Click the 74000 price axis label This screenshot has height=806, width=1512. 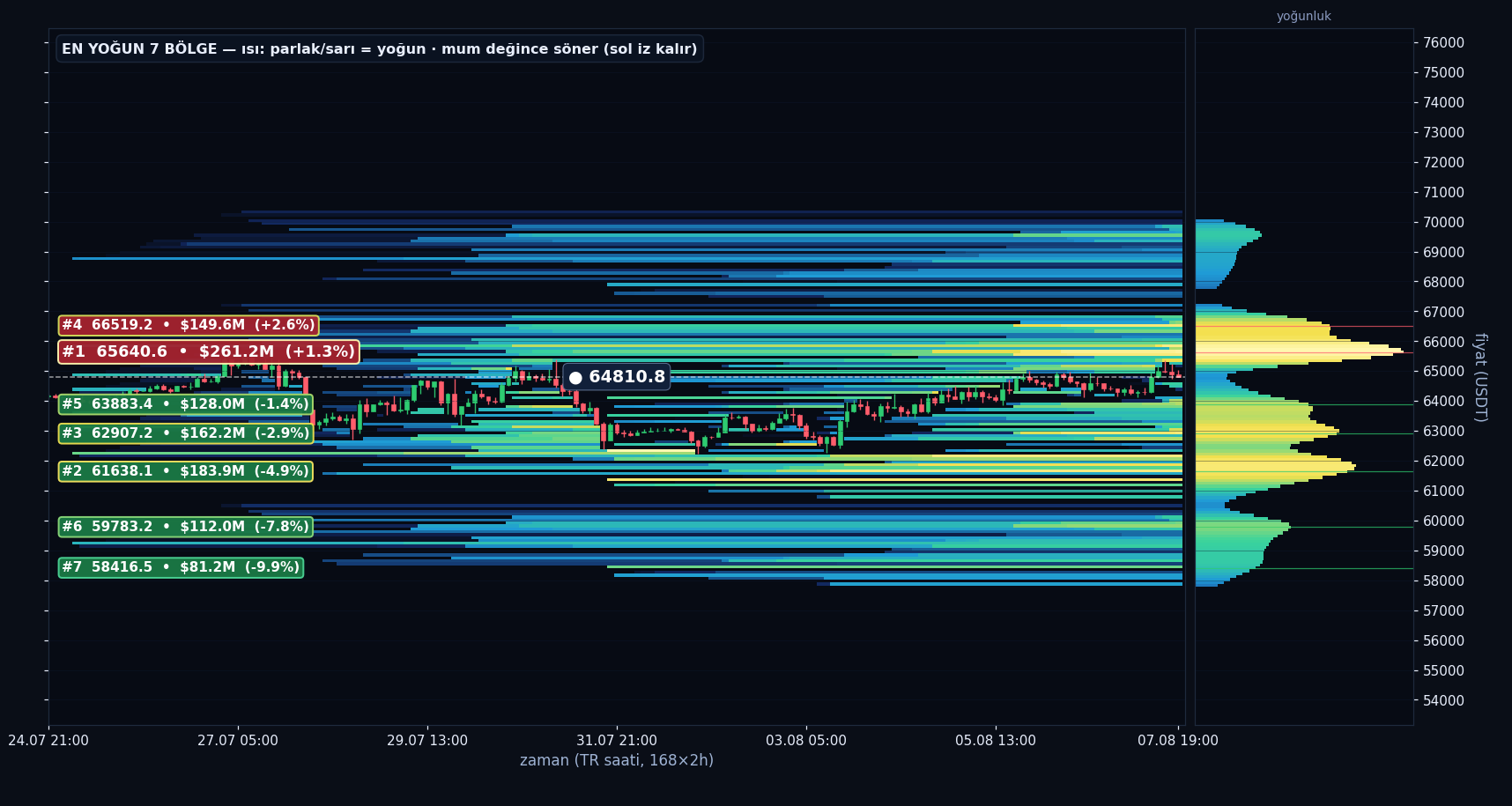click(1444, 103)
